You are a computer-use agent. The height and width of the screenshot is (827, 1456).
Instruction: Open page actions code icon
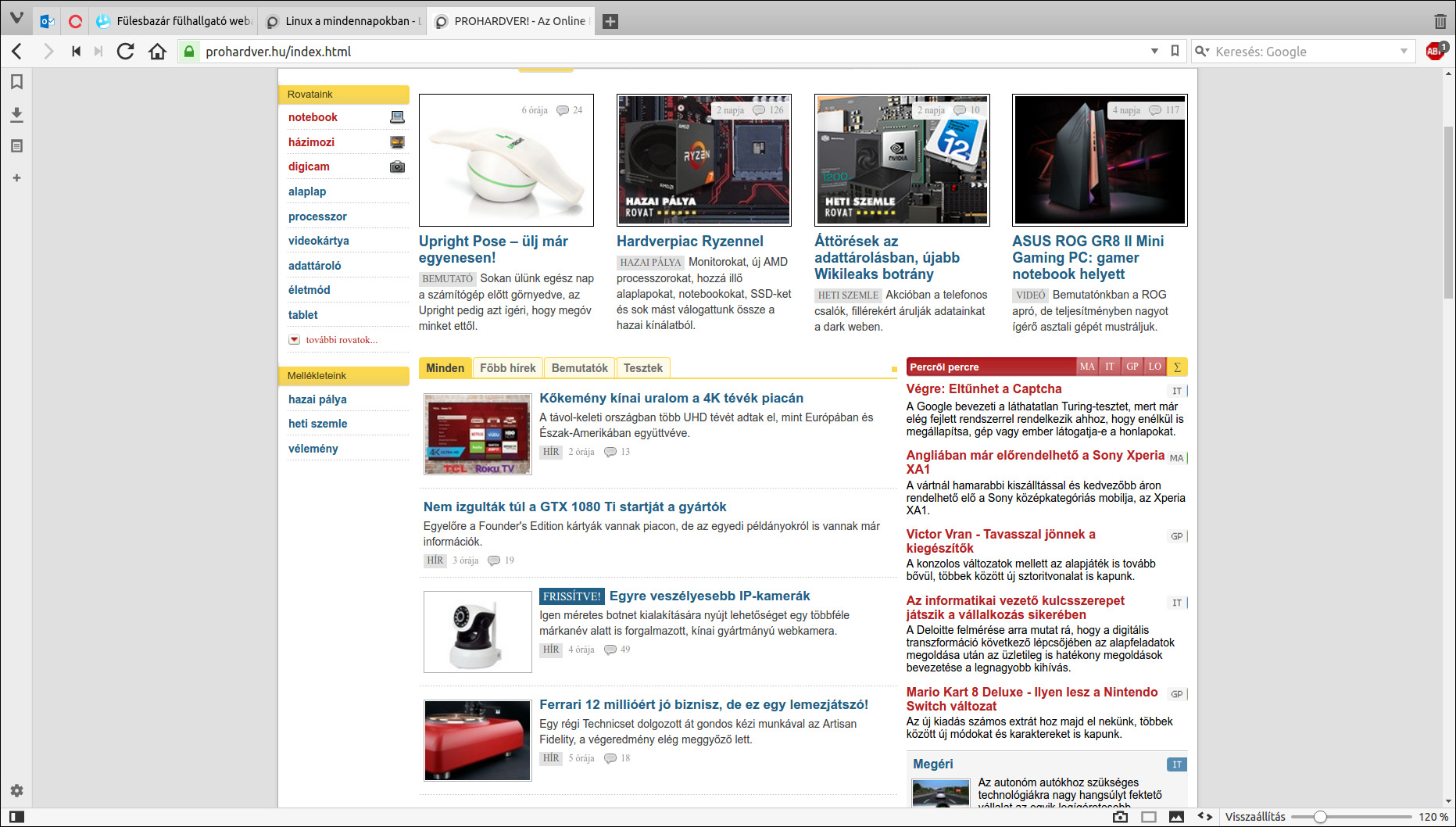pyautogui.click(x=1205, y=817)
